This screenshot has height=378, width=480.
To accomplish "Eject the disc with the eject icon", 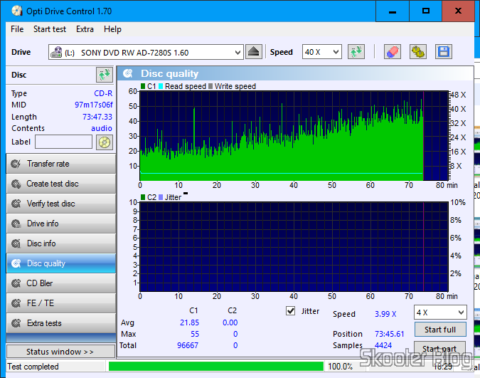I will pos(254,52).
